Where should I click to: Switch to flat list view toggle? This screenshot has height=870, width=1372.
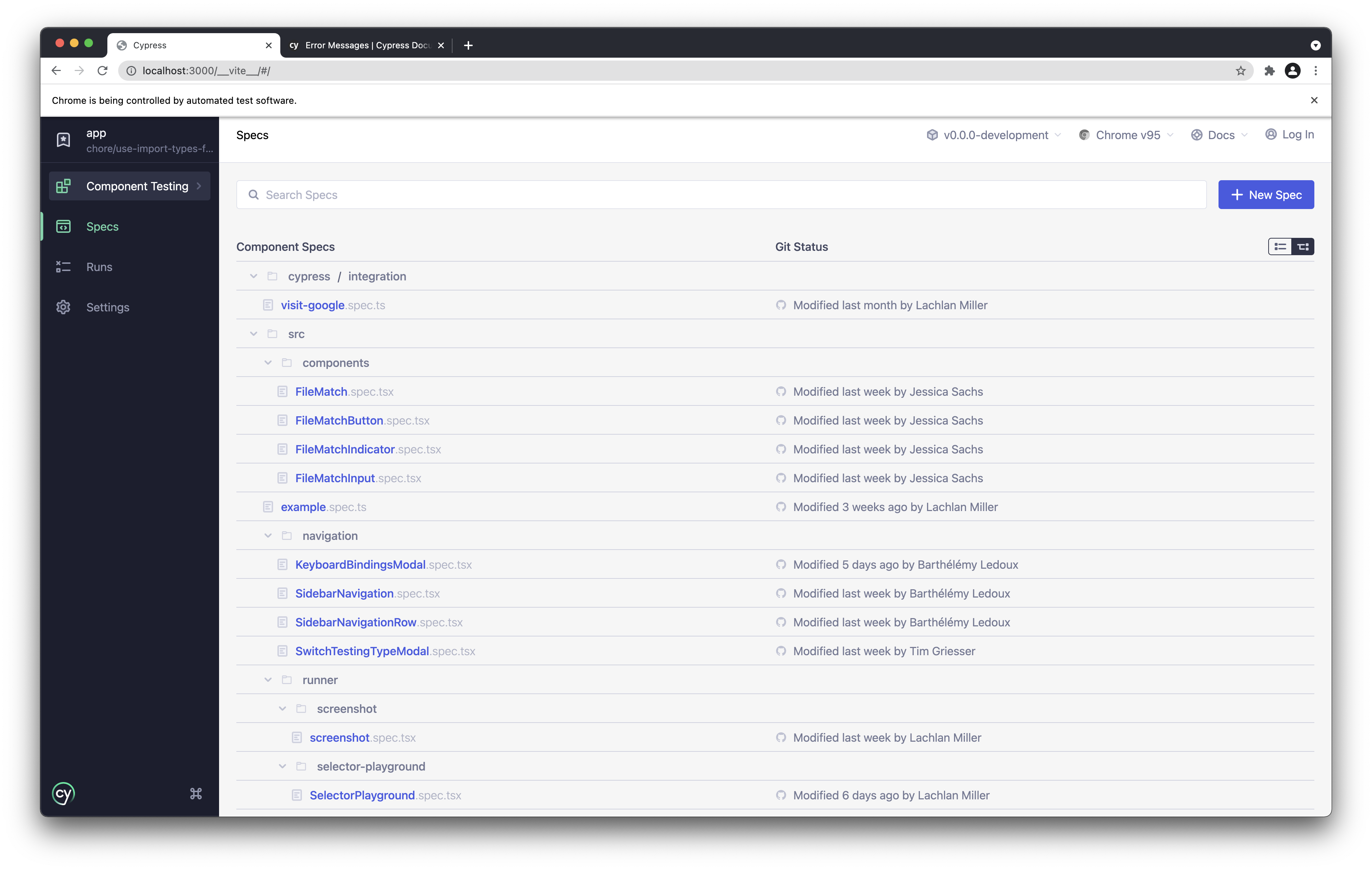point(1280,247)
